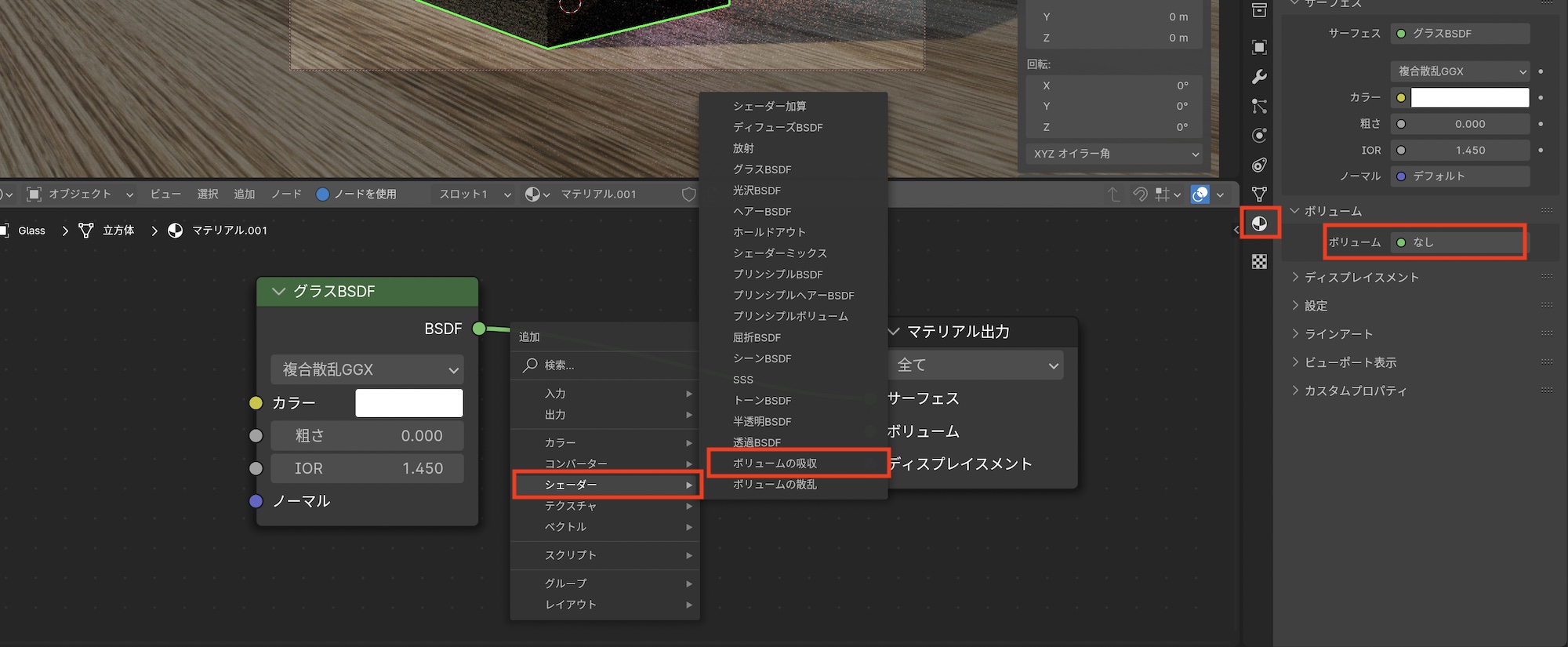Toggle the node editor overlay button
The height and width of the screenshot is (647, 1568).
click(x=1200, y=194)
